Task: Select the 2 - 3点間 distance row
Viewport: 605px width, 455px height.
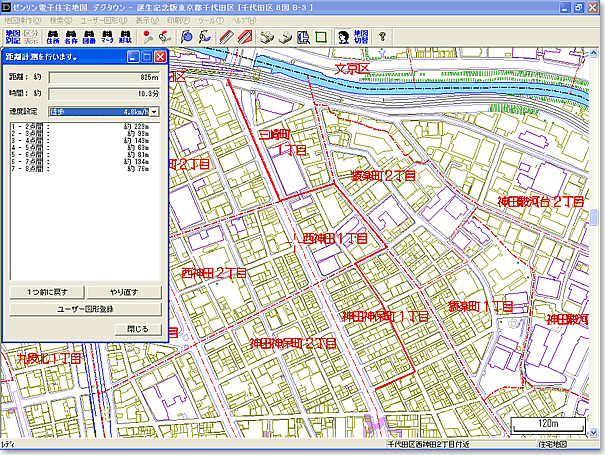Action: pos(80,134)
